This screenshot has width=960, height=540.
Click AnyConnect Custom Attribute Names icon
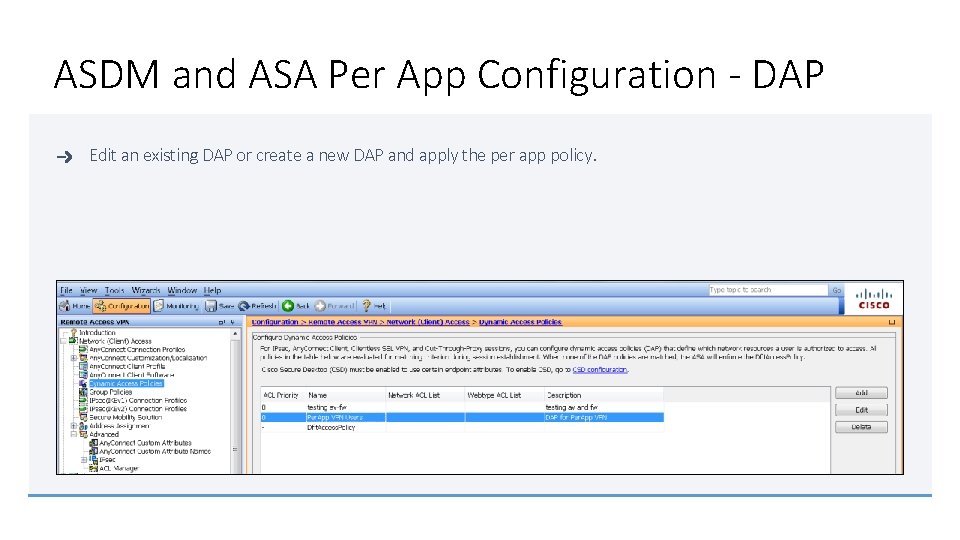point(94,451)
